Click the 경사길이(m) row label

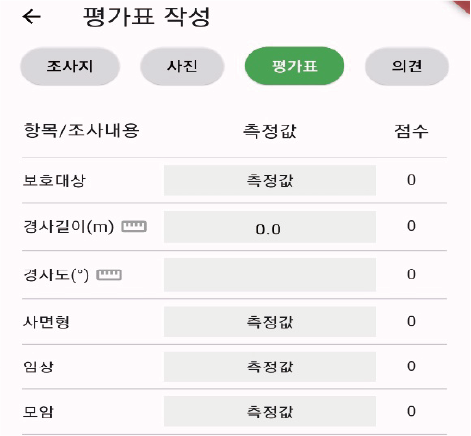click(68, 227)
